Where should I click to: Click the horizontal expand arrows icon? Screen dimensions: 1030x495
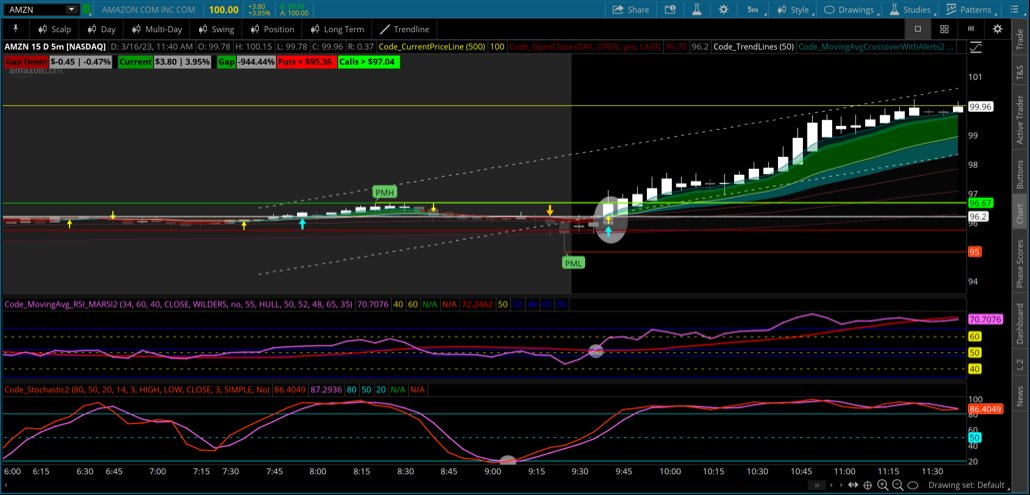coord(853,486)
